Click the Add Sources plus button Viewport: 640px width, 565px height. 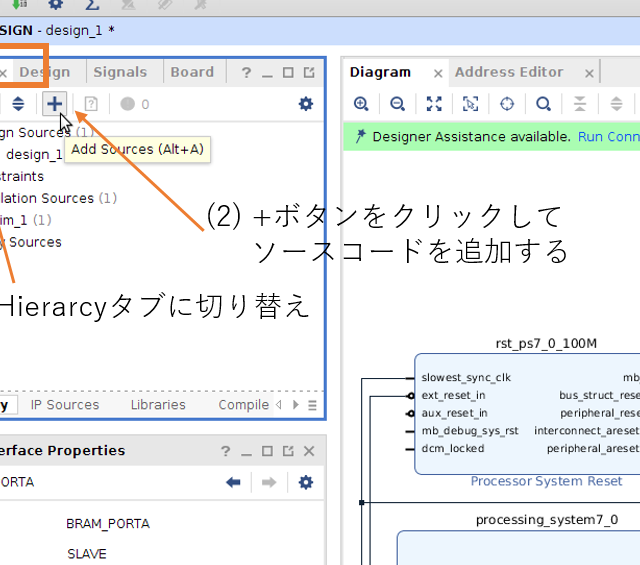coord(54,103)
